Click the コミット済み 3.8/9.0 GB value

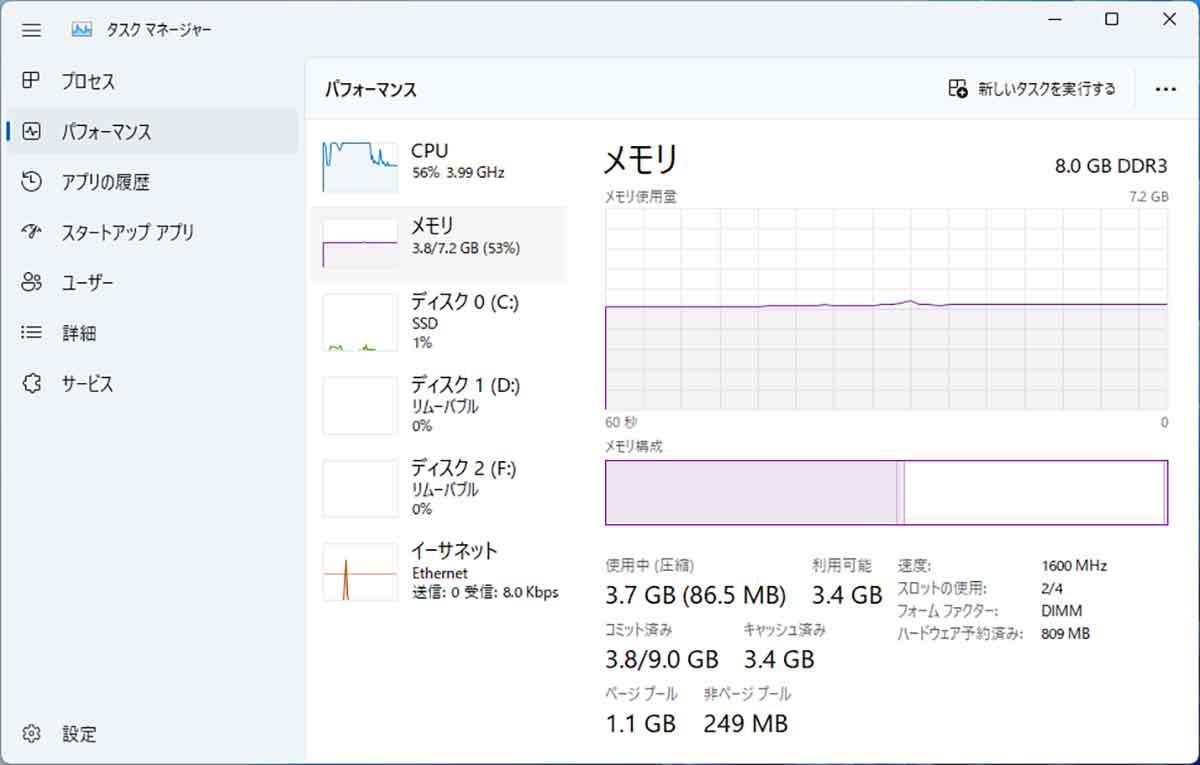click(662, 660)
